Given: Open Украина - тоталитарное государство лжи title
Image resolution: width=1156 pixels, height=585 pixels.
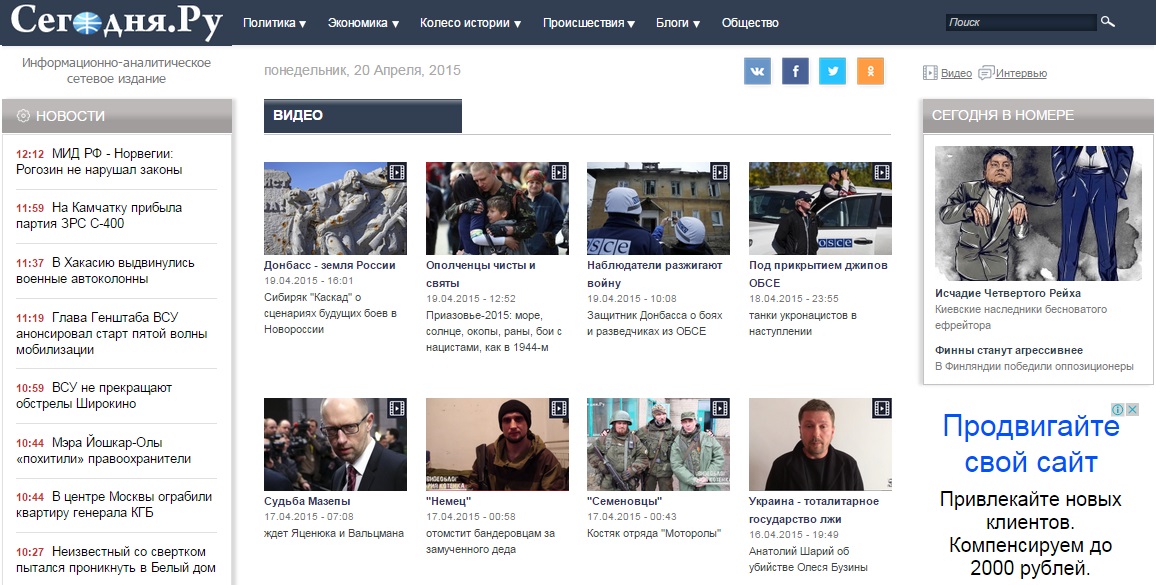Looking at the screenshot, I should point(814,510).
